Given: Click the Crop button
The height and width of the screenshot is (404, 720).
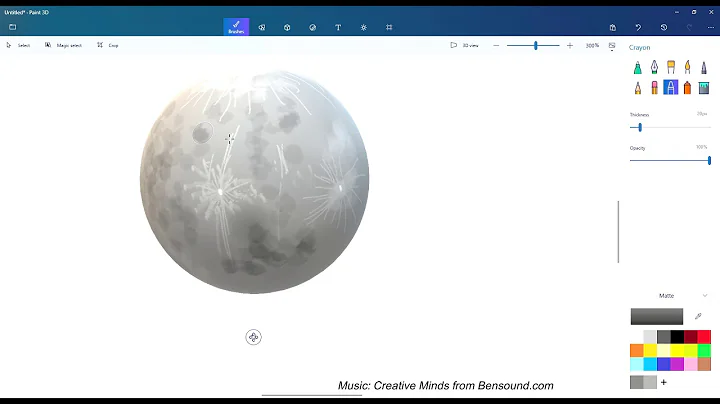Looking at the screenshot, I should pyautogui.click(x=107, y=45).
